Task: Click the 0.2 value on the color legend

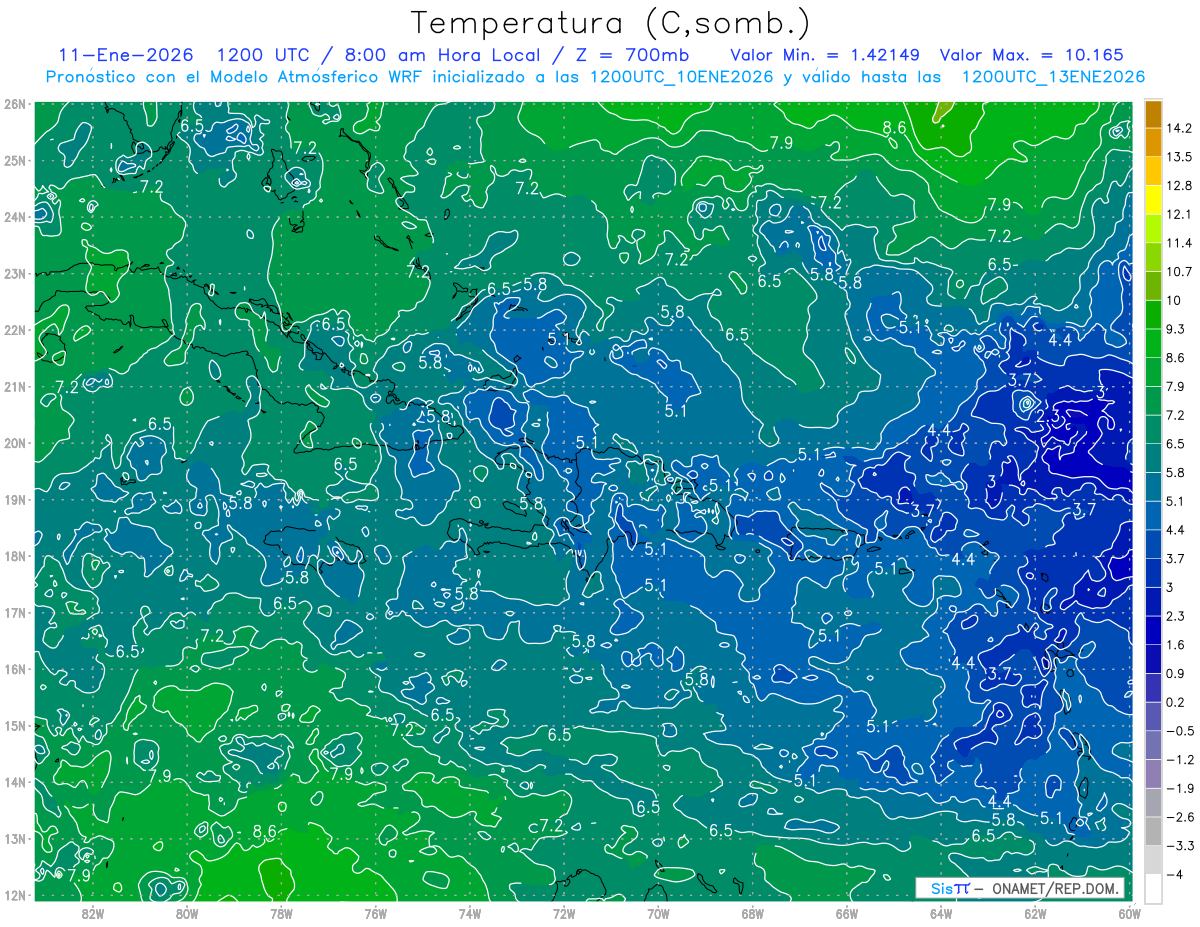Action: coord(1176,702)
